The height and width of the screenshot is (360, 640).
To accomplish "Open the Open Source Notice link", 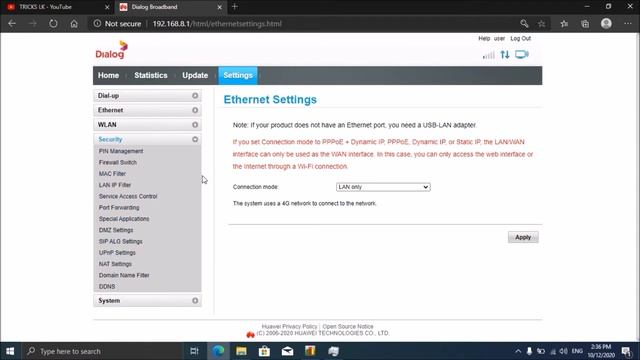I will [348, 327].
